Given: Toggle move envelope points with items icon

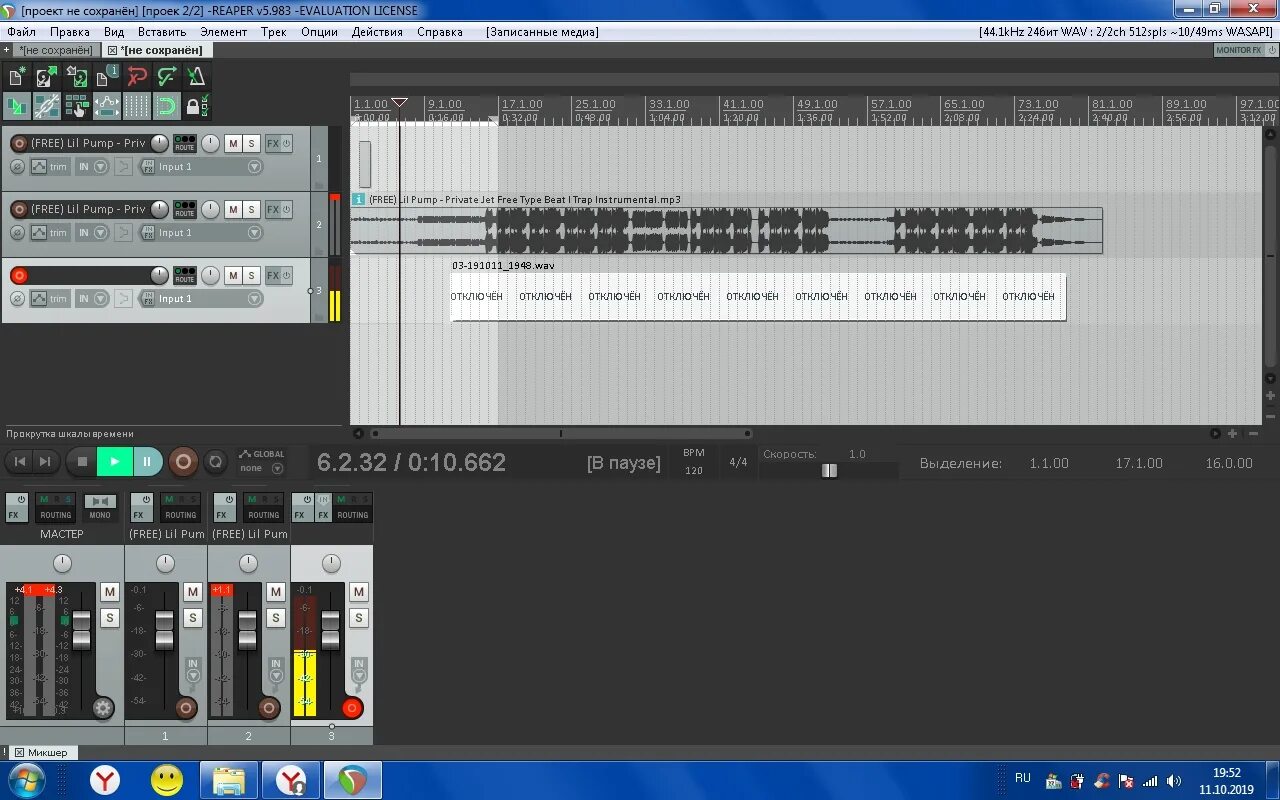Looking at the screenshot, I should click(x=107, y=106).
